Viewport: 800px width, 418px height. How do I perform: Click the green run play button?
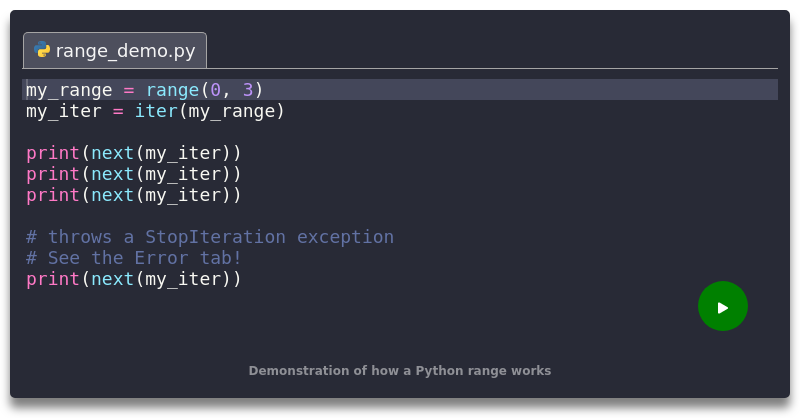point(722,307)
